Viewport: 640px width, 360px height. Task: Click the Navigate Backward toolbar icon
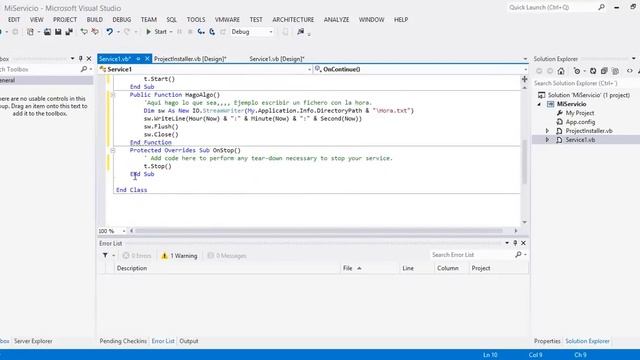point(1,31)
